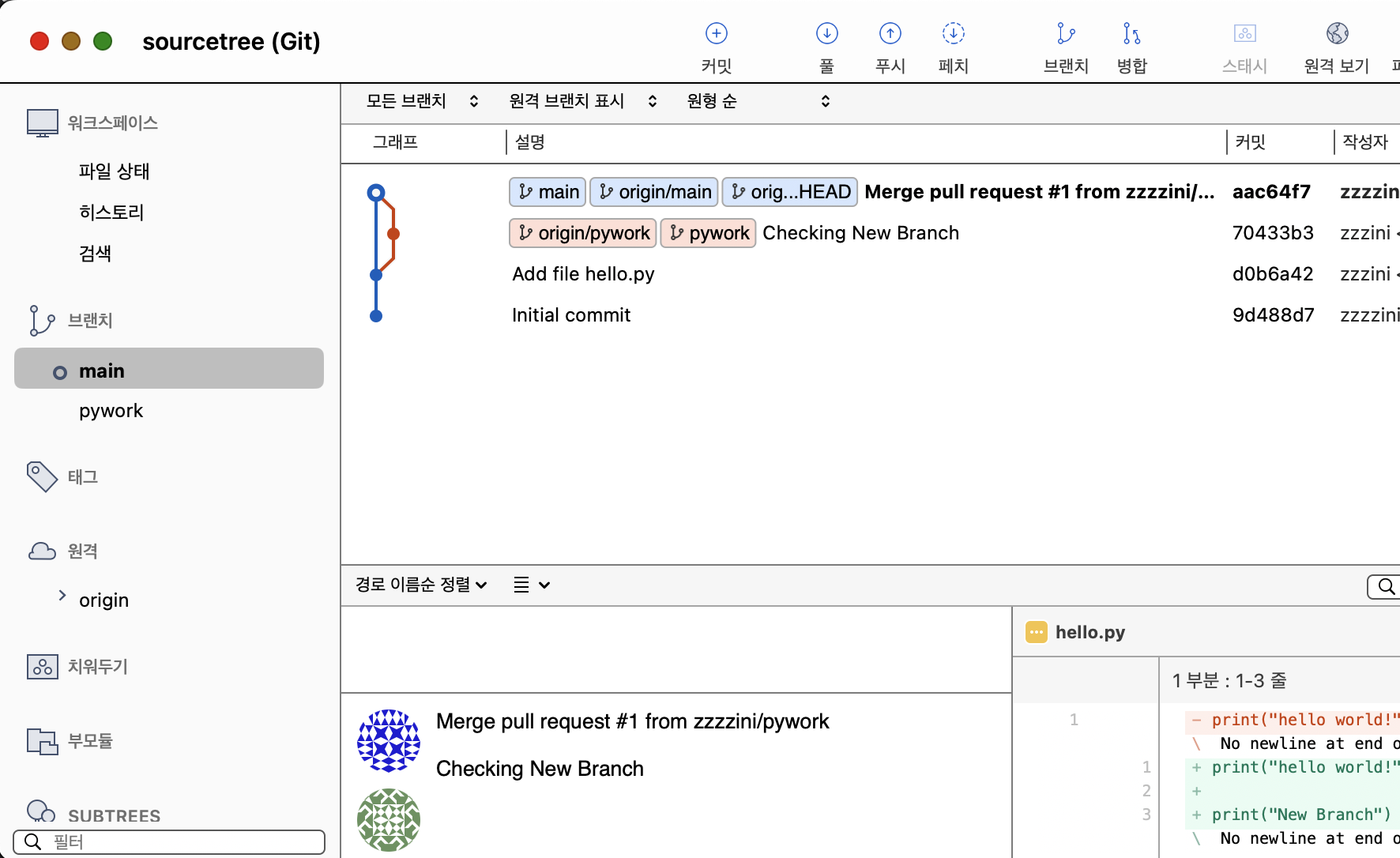Click the yellow macOS minimize window button

(x=71, y=41)
